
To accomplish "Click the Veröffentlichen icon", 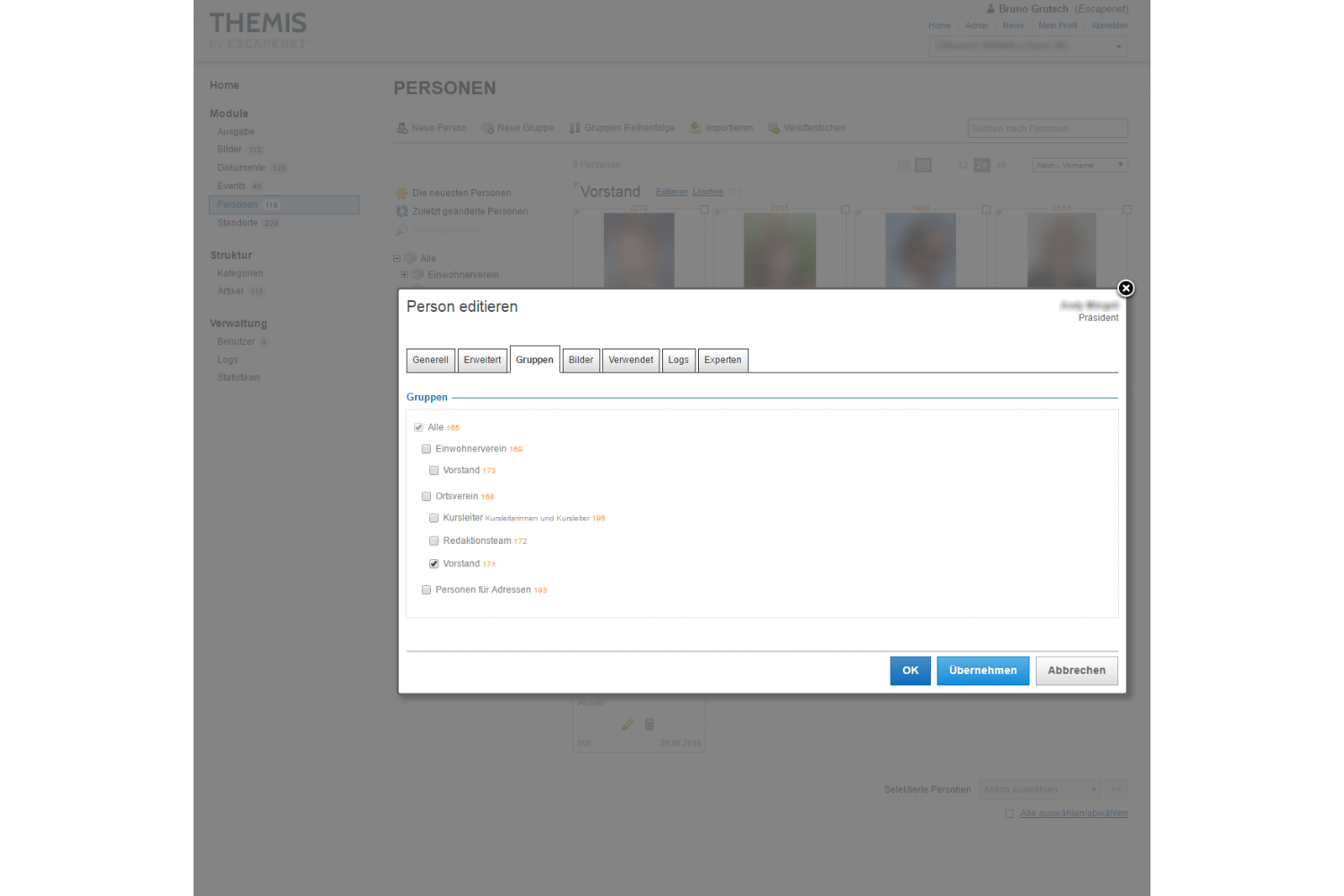I will [774, 128].
